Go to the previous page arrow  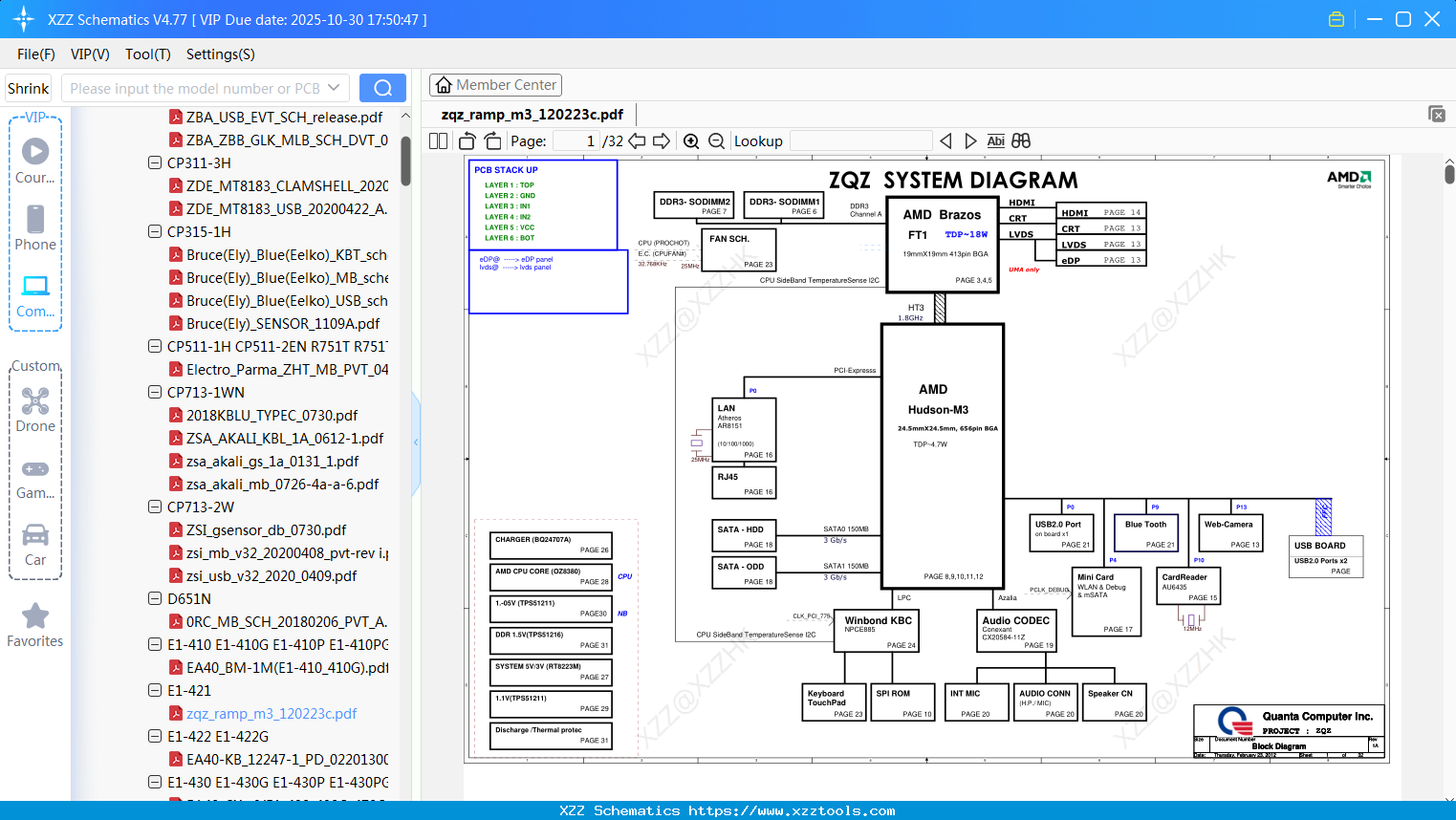637,140
